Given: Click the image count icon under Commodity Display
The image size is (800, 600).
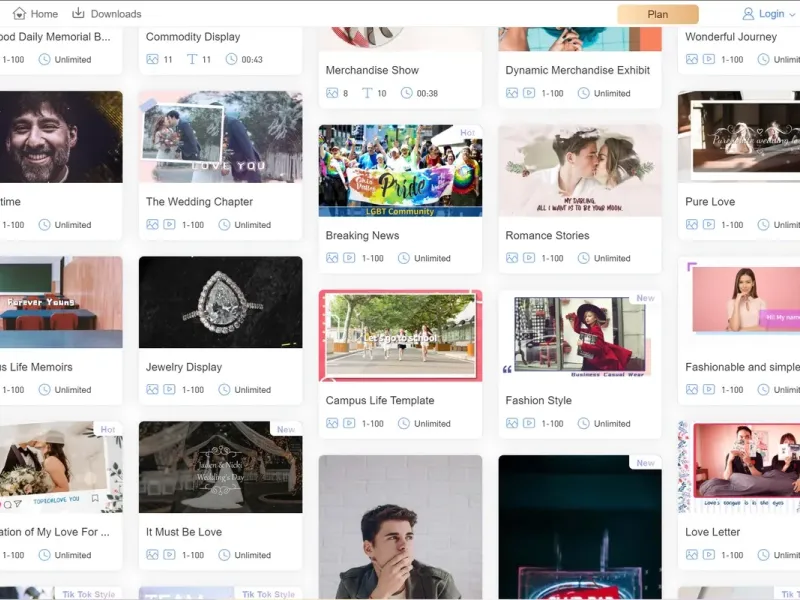Looking at the screenshot, I should tap(152, 59).
